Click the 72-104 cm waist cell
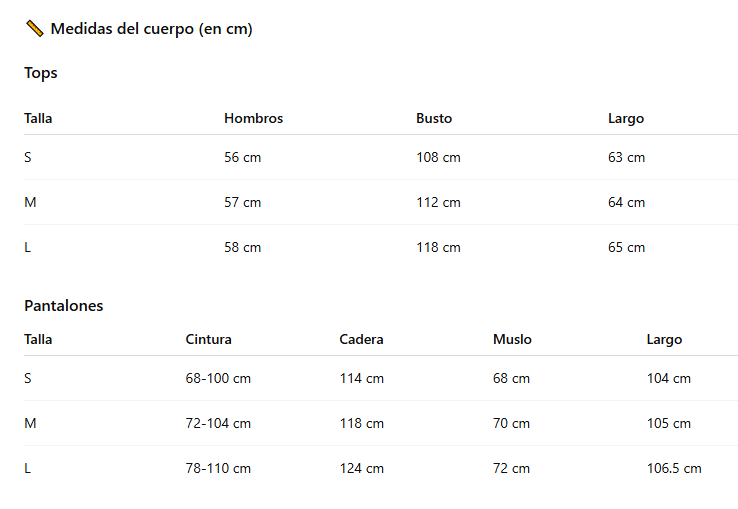This screenshot has width=738, height=509. [x=218, y=423]
